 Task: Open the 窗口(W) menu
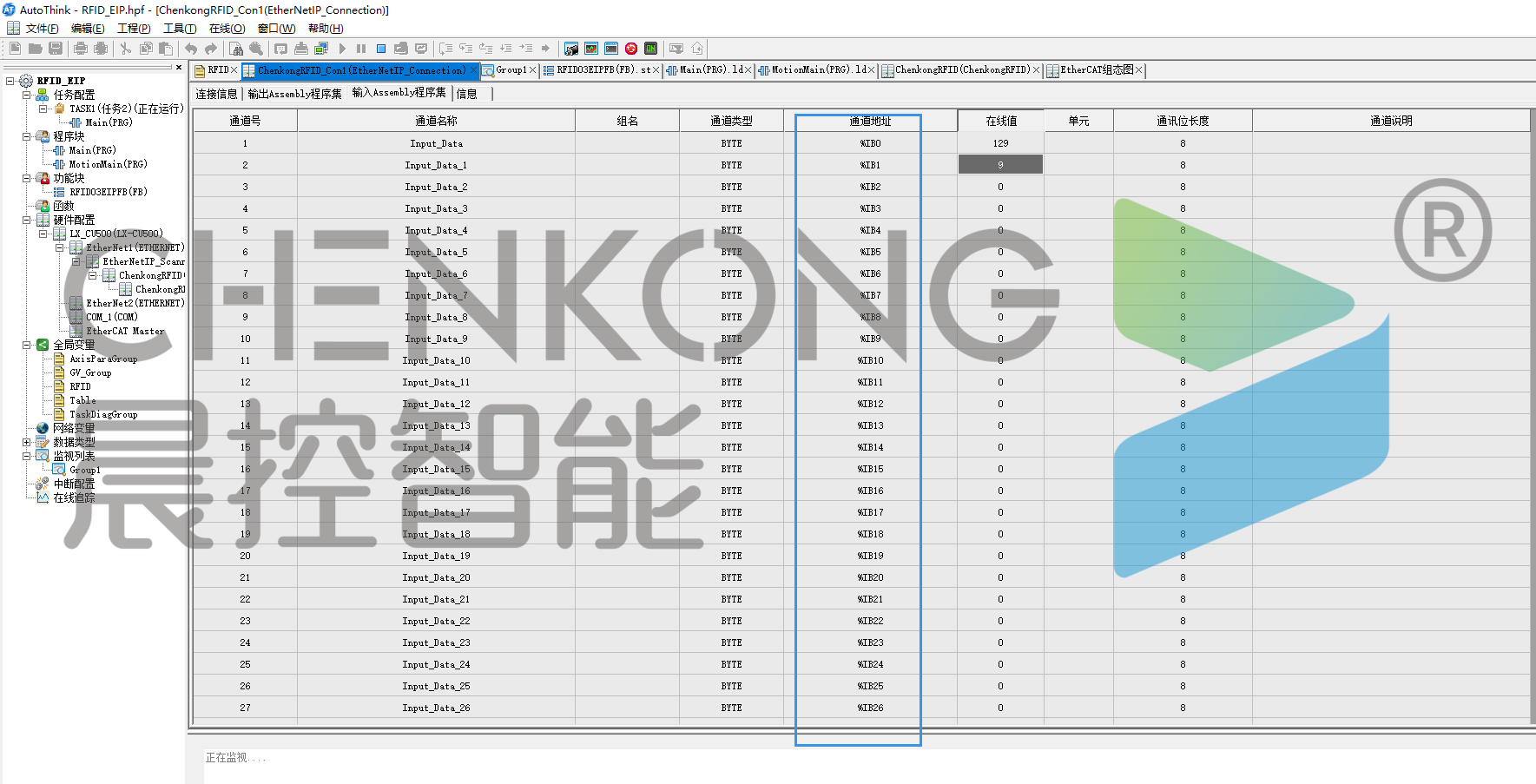tap(276, 29)
